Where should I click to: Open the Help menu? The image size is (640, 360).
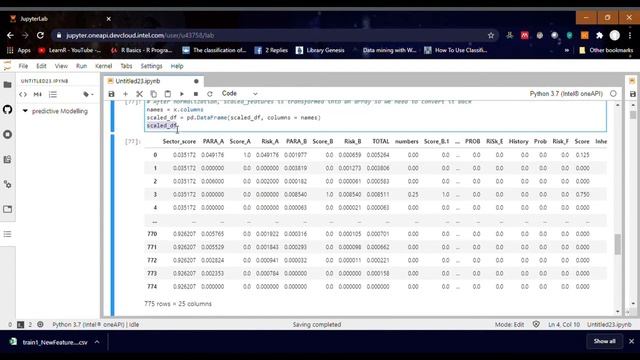pos(177,66)
